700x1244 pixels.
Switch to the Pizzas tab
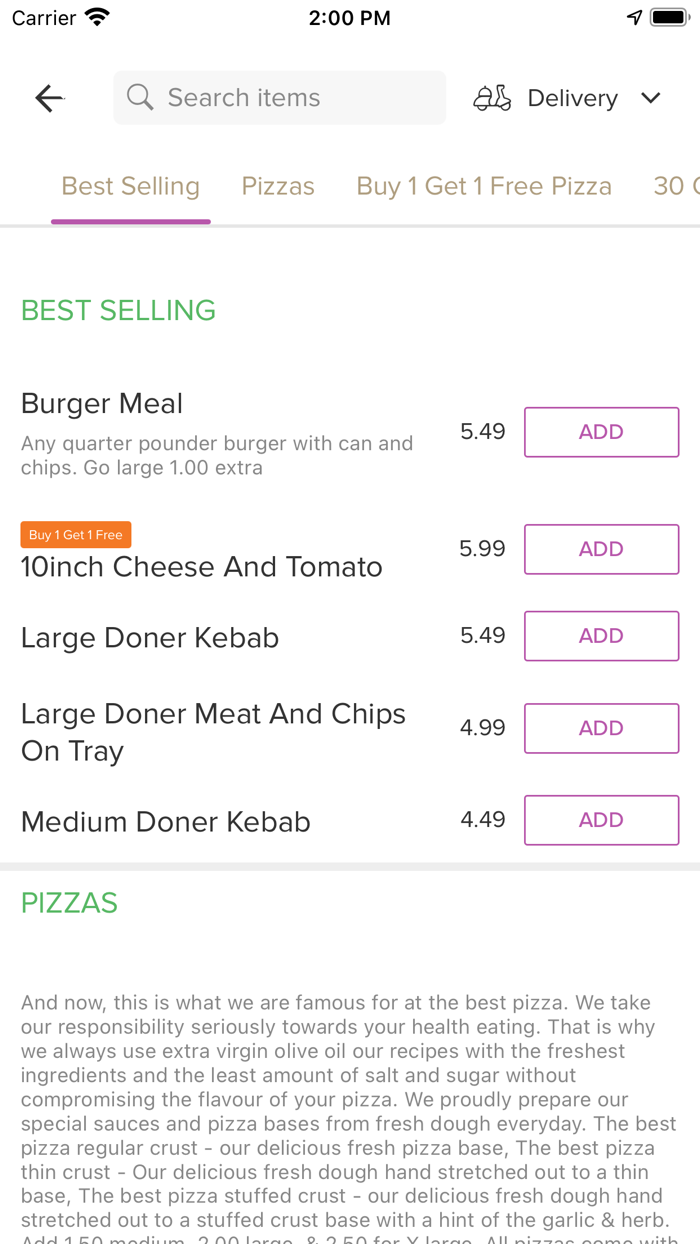[x=277, y=185]
